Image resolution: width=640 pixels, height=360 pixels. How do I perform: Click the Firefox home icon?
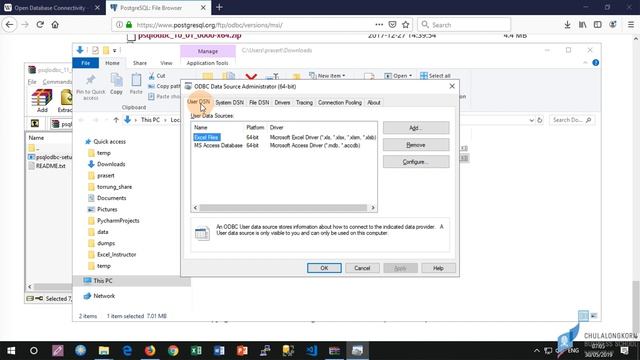pyautogui.click(x=55, y=24)
